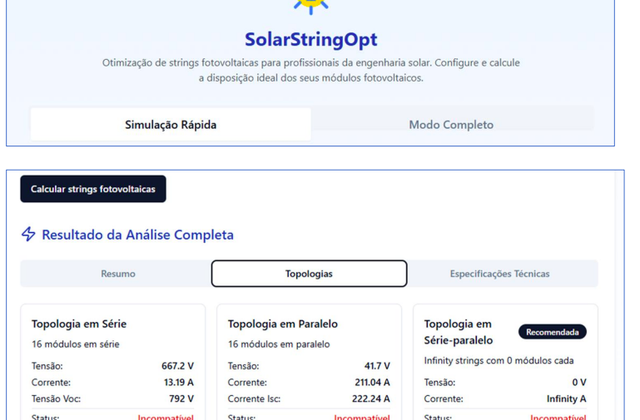
Task: Click the SolarStringOpt title
Action: [x=311, y=40]
